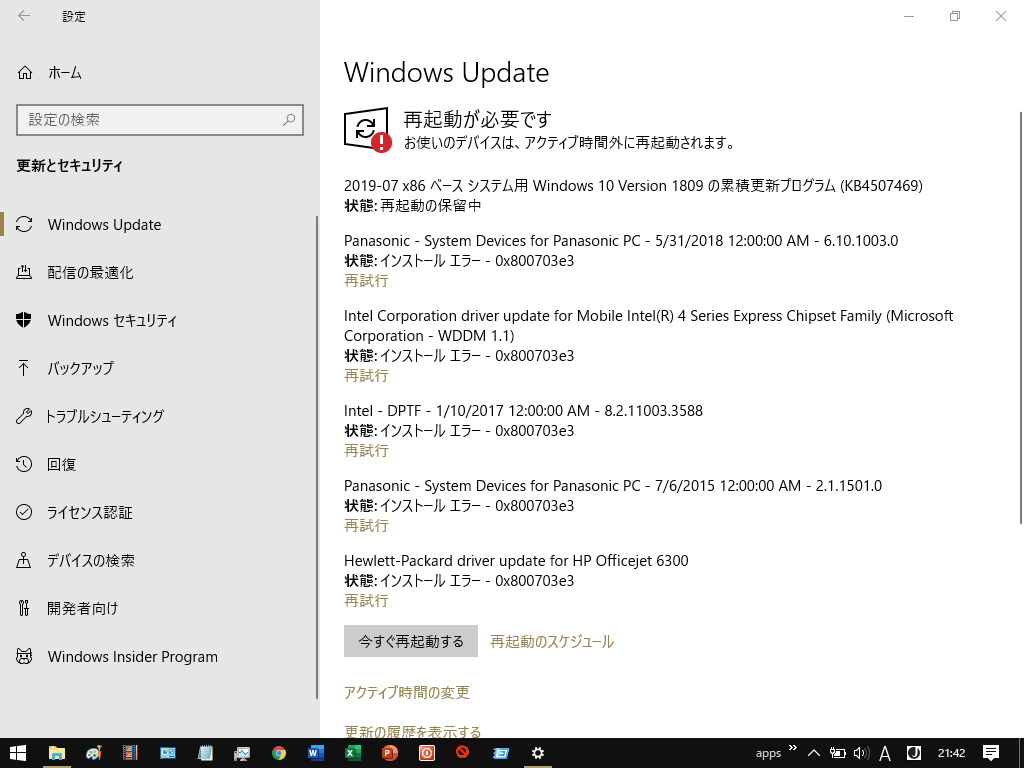Click the Settings gear icon on the taskbar

(537, 753)
